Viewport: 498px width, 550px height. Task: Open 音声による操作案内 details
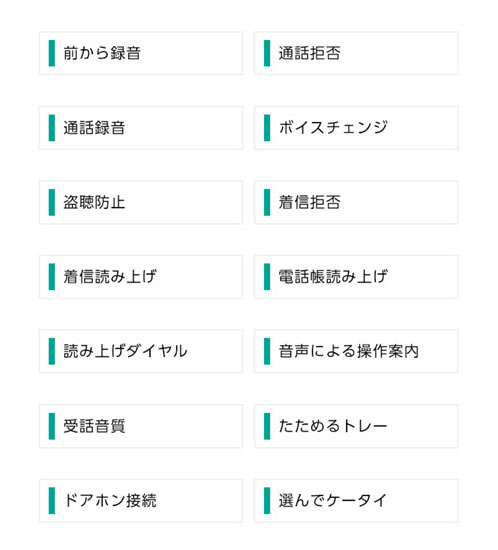pos(356,351)
